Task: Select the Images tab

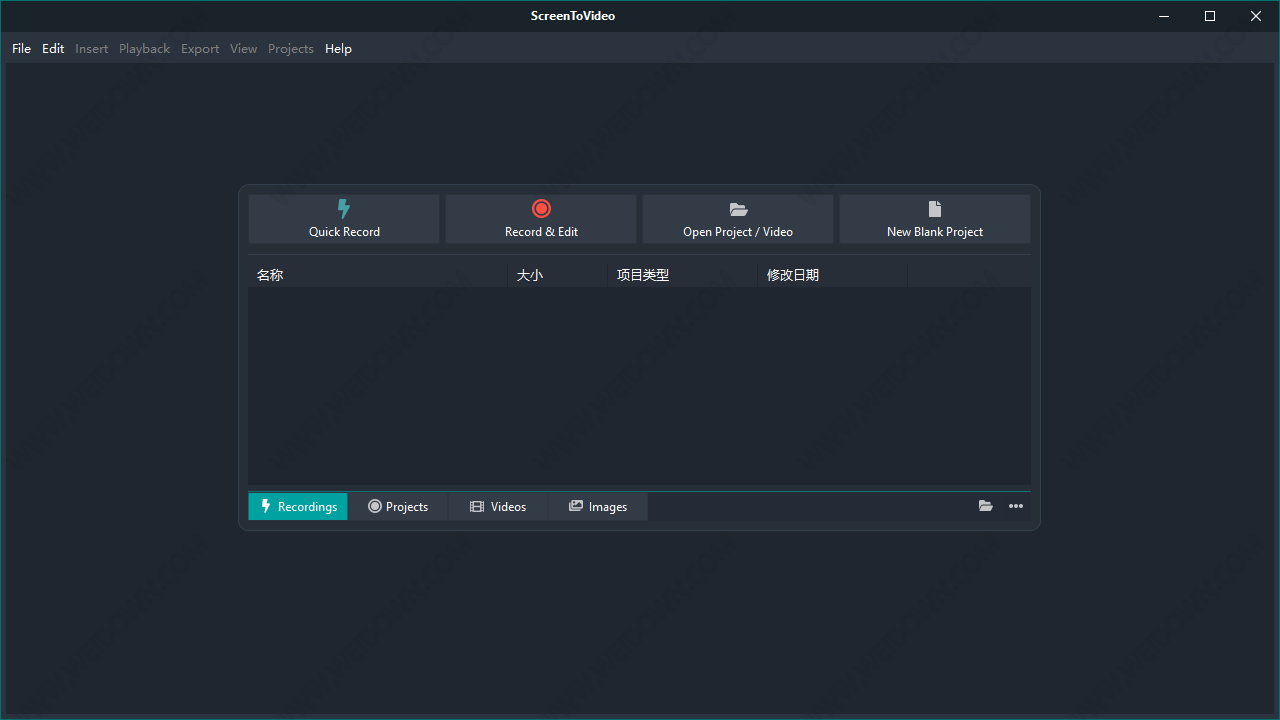Action: [598, 506]
